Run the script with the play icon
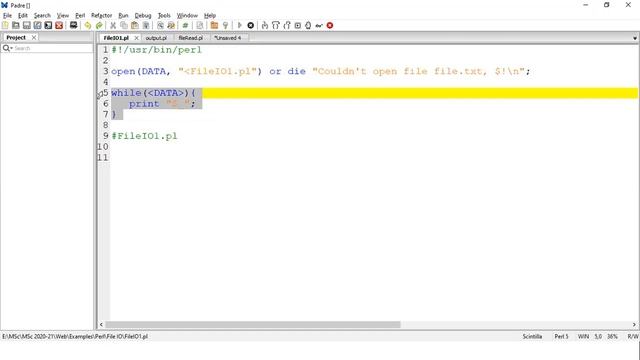This screenshot has width=640, height=360. (x=240, y=25)
